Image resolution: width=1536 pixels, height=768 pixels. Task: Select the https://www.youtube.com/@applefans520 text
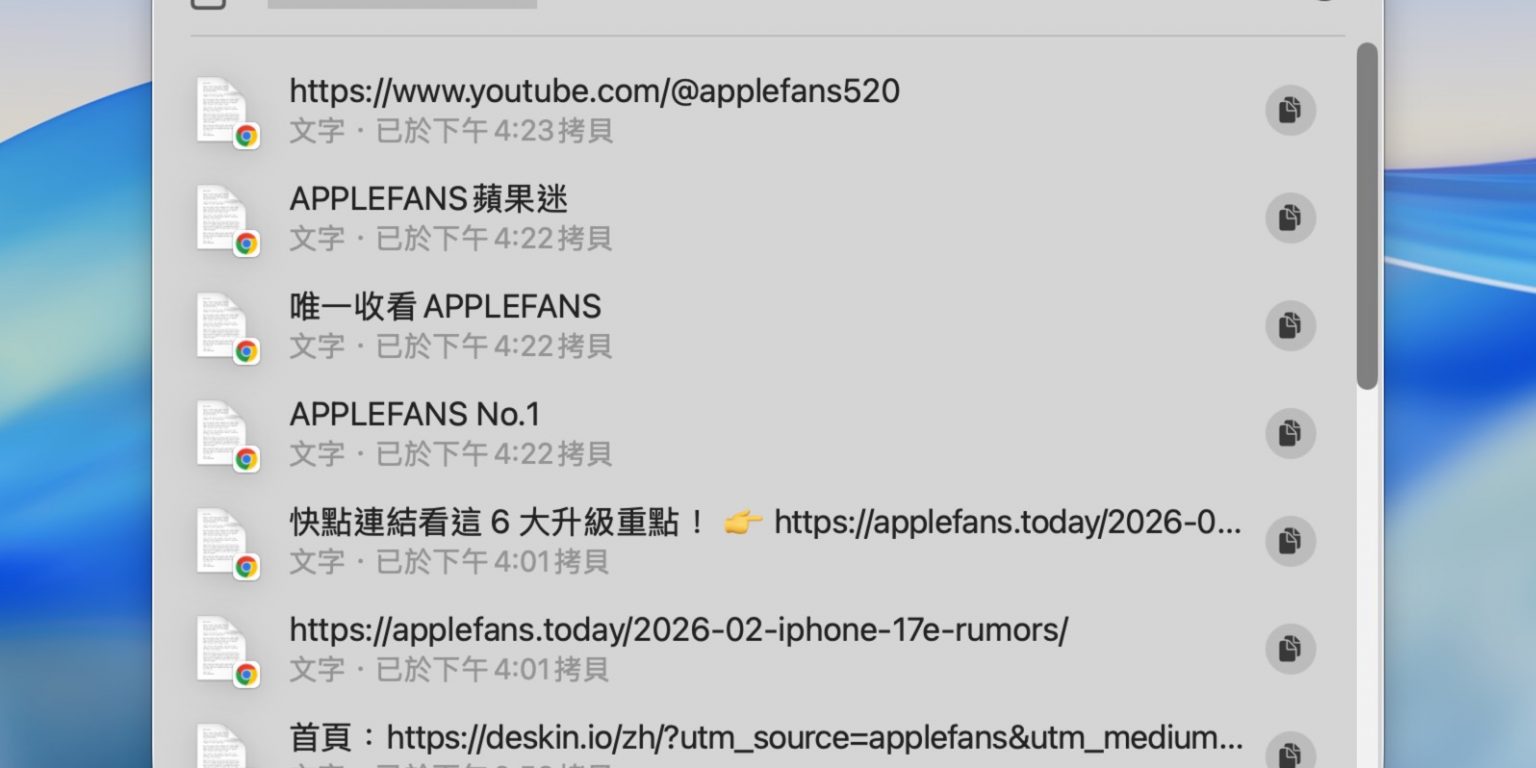coord(595,92)
